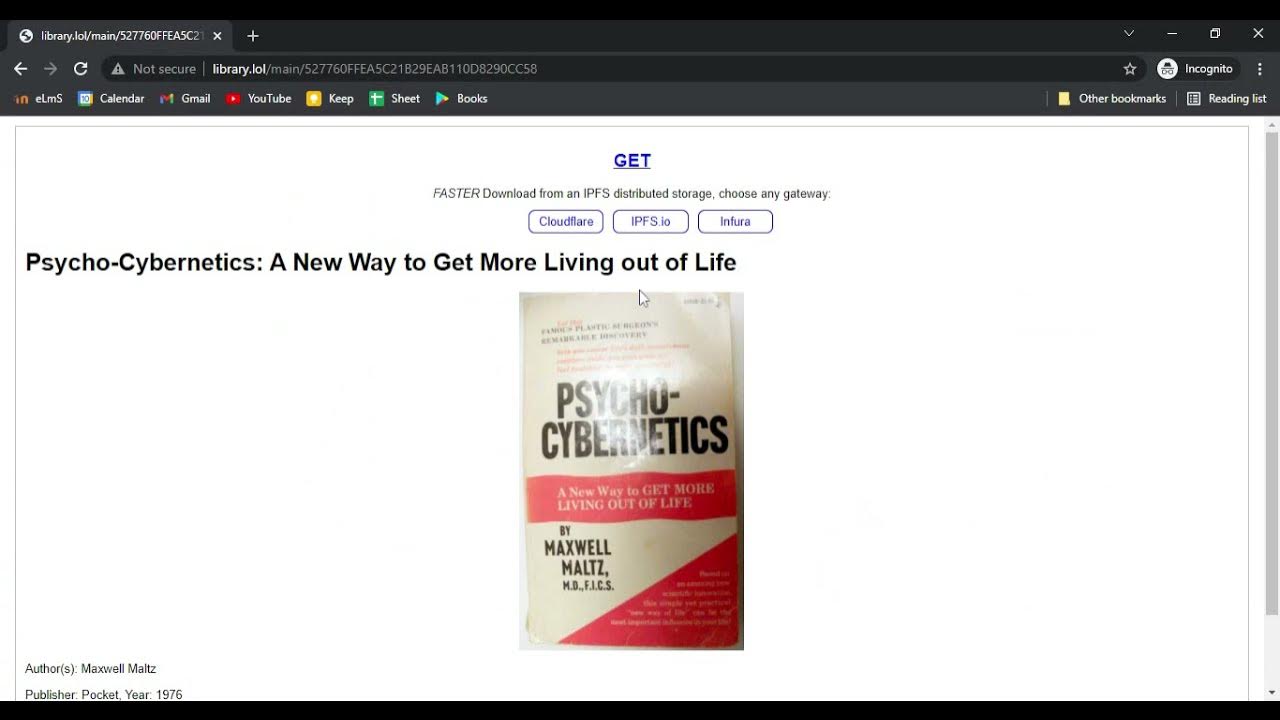Click the Psycho-Cybernetics book cover image
The height and width of the screenshot is (720, 1280).
click(631, 471)
